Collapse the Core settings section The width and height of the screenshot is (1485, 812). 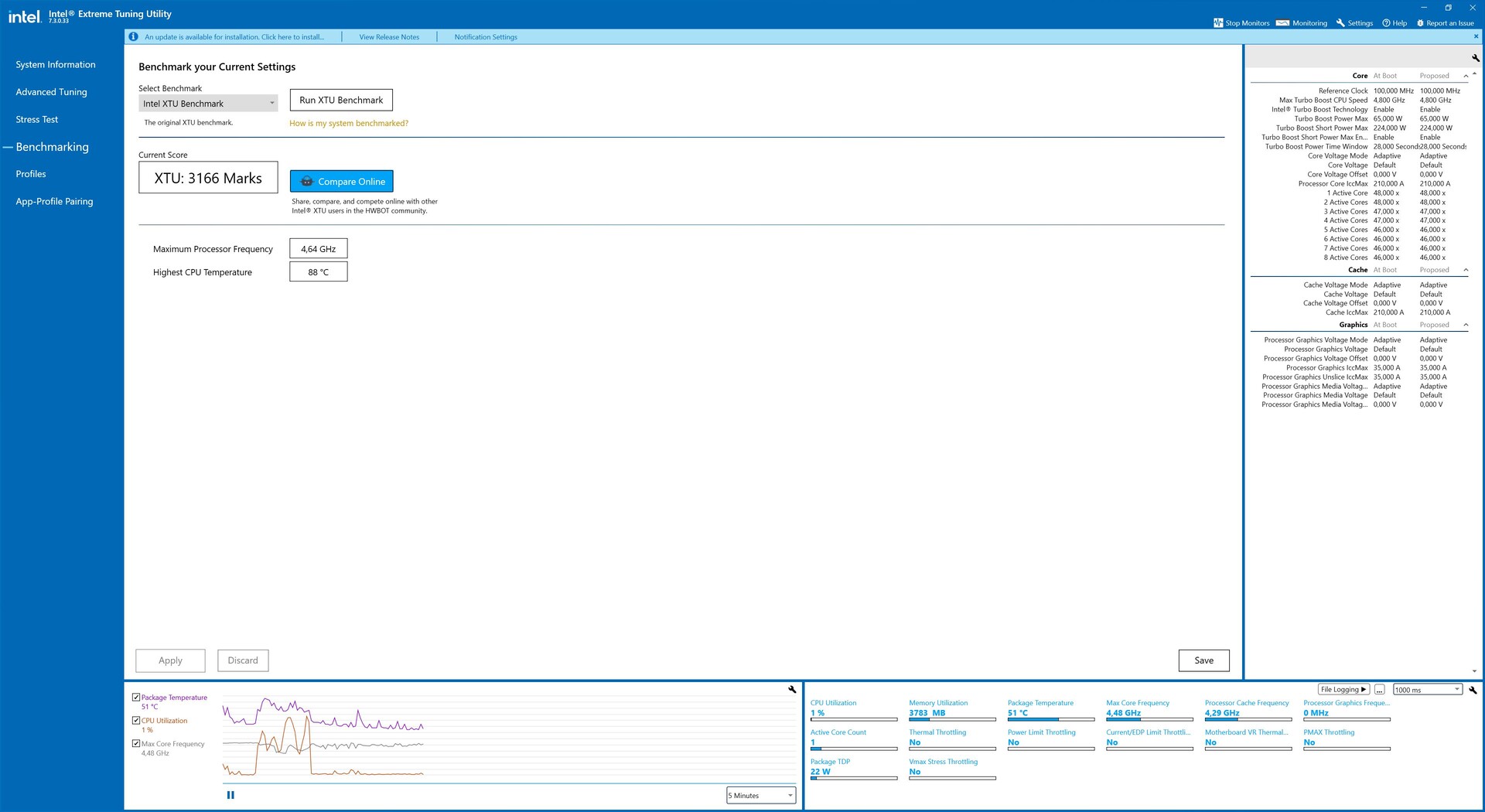click(1466, 76)
